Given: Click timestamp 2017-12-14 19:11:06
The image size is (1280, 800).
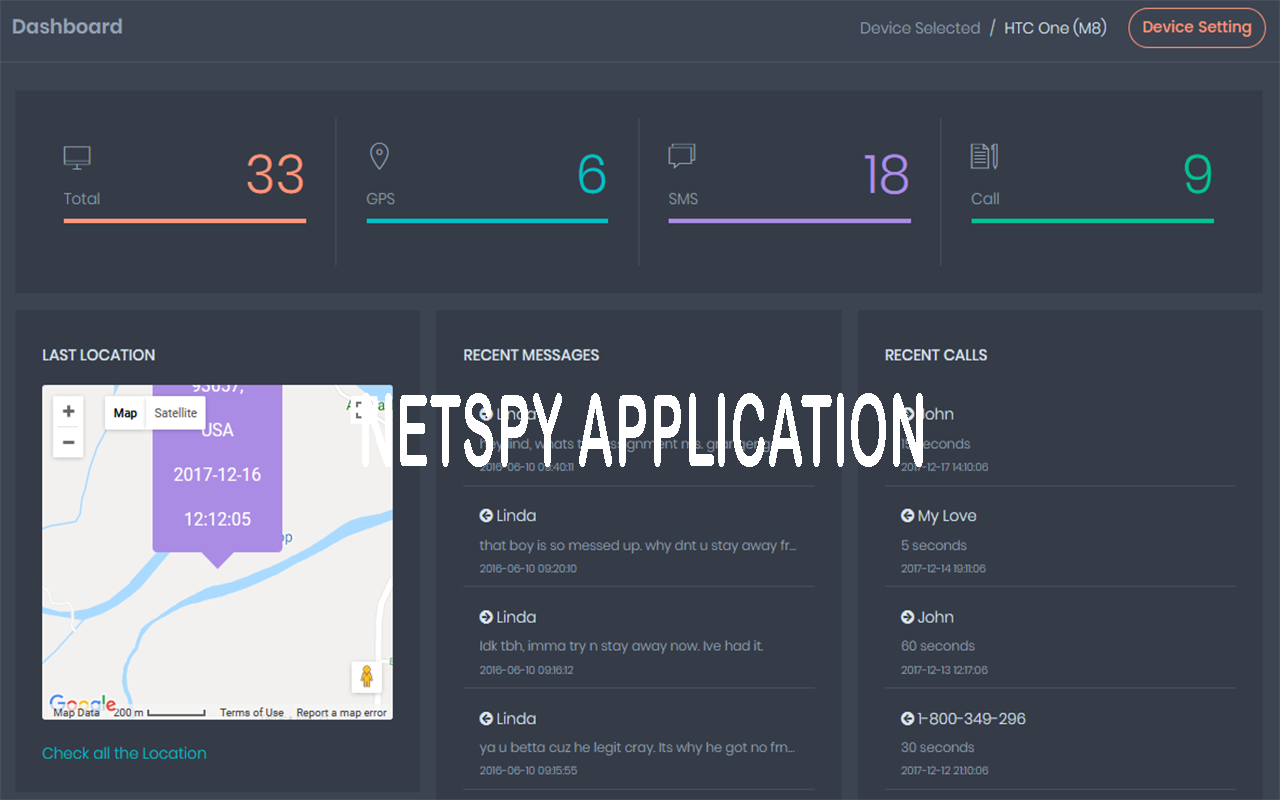Looking at the screenshot, I should click(943, 569).
